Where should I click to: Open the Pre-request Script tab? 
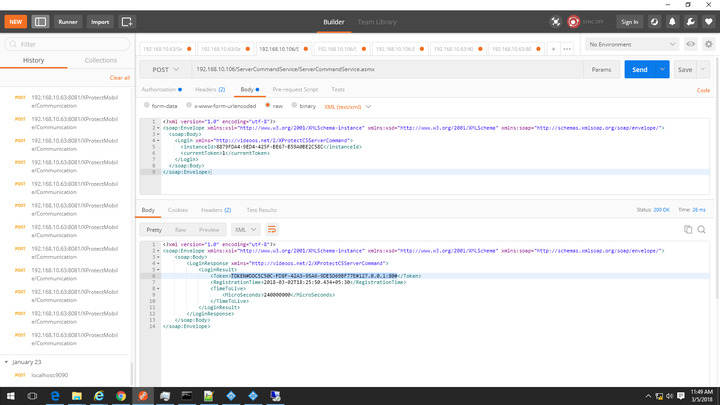point(294,89)
